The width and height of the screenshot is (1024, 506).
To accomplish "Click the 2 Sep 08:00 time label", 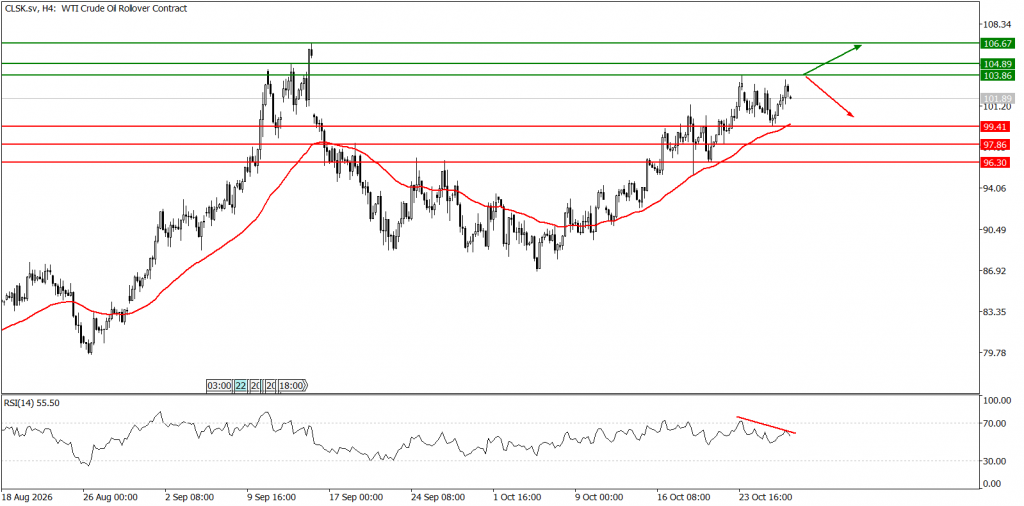I will point(191,497).
